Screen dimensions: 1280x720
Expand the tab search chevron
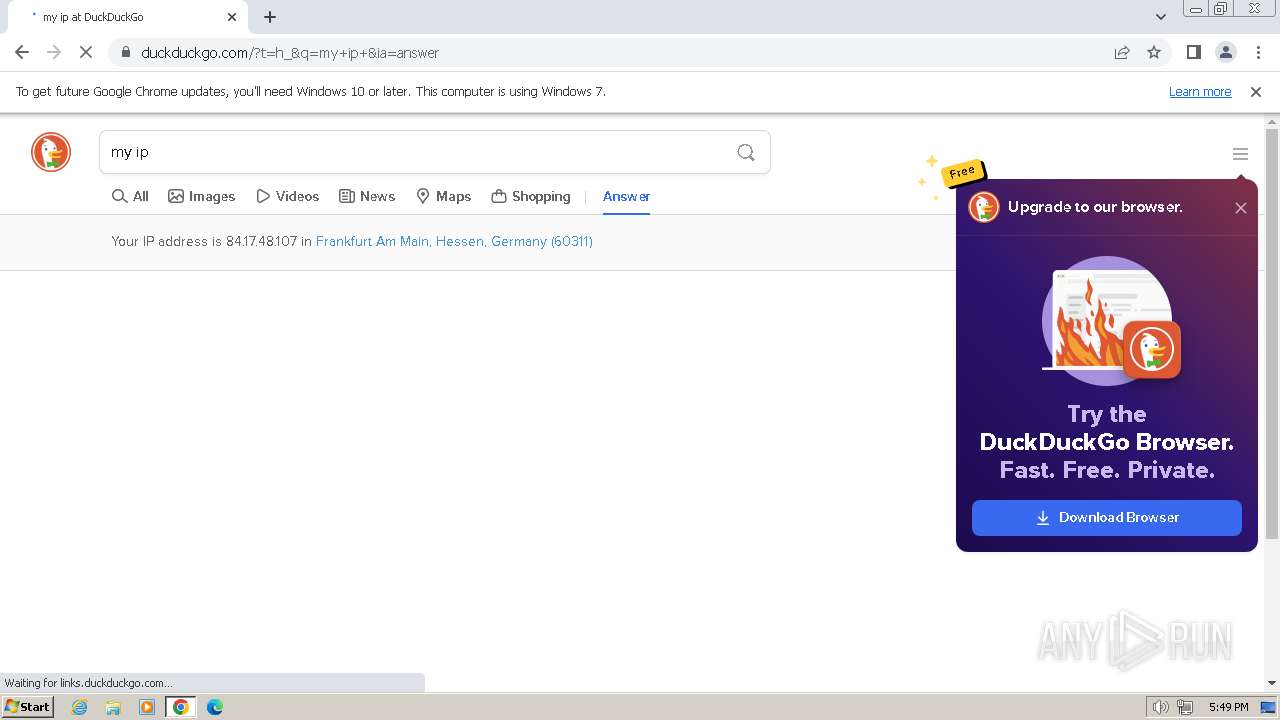pyautogui.click(x=1160, y=17)
